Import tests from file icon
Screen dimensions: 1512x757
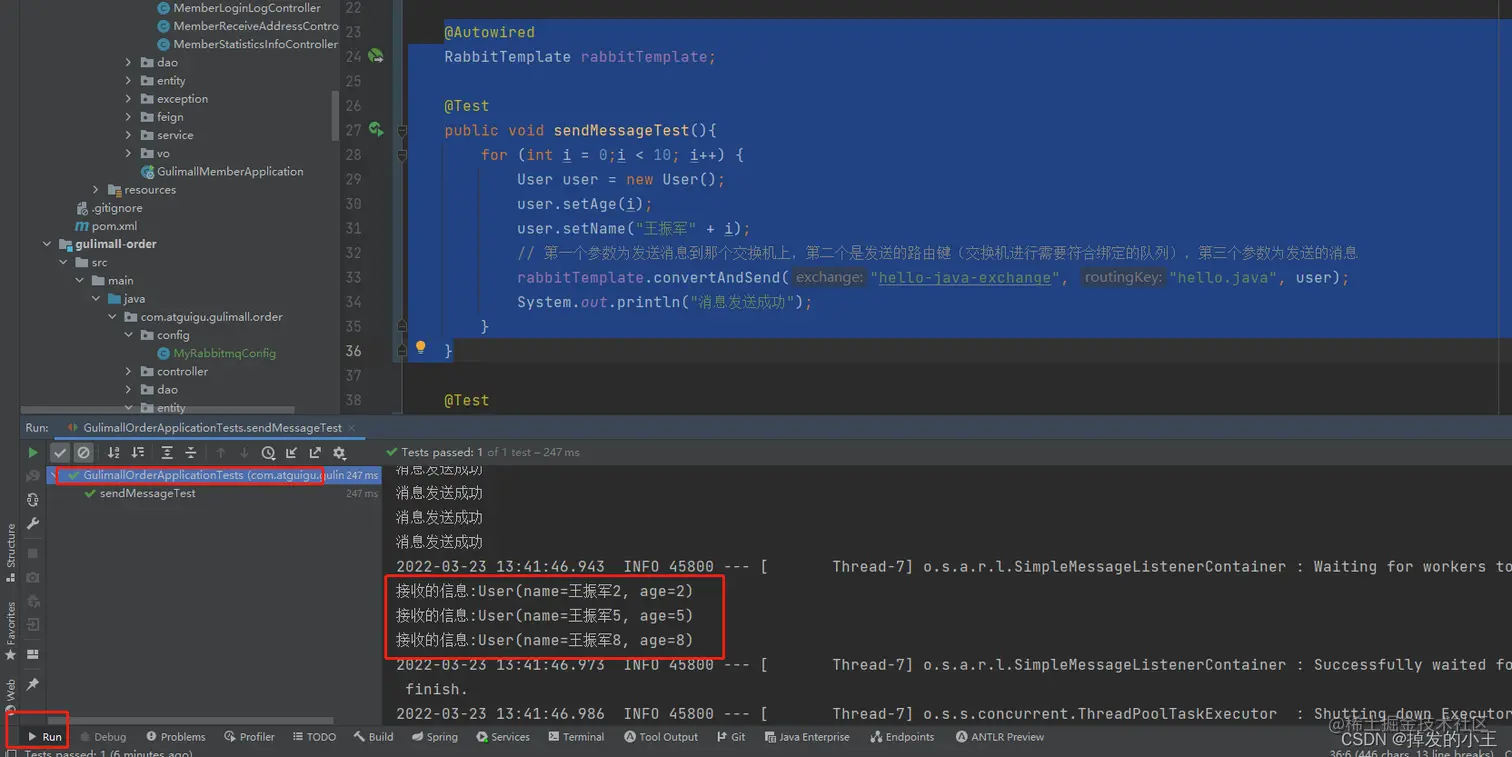tap(292, 453)
